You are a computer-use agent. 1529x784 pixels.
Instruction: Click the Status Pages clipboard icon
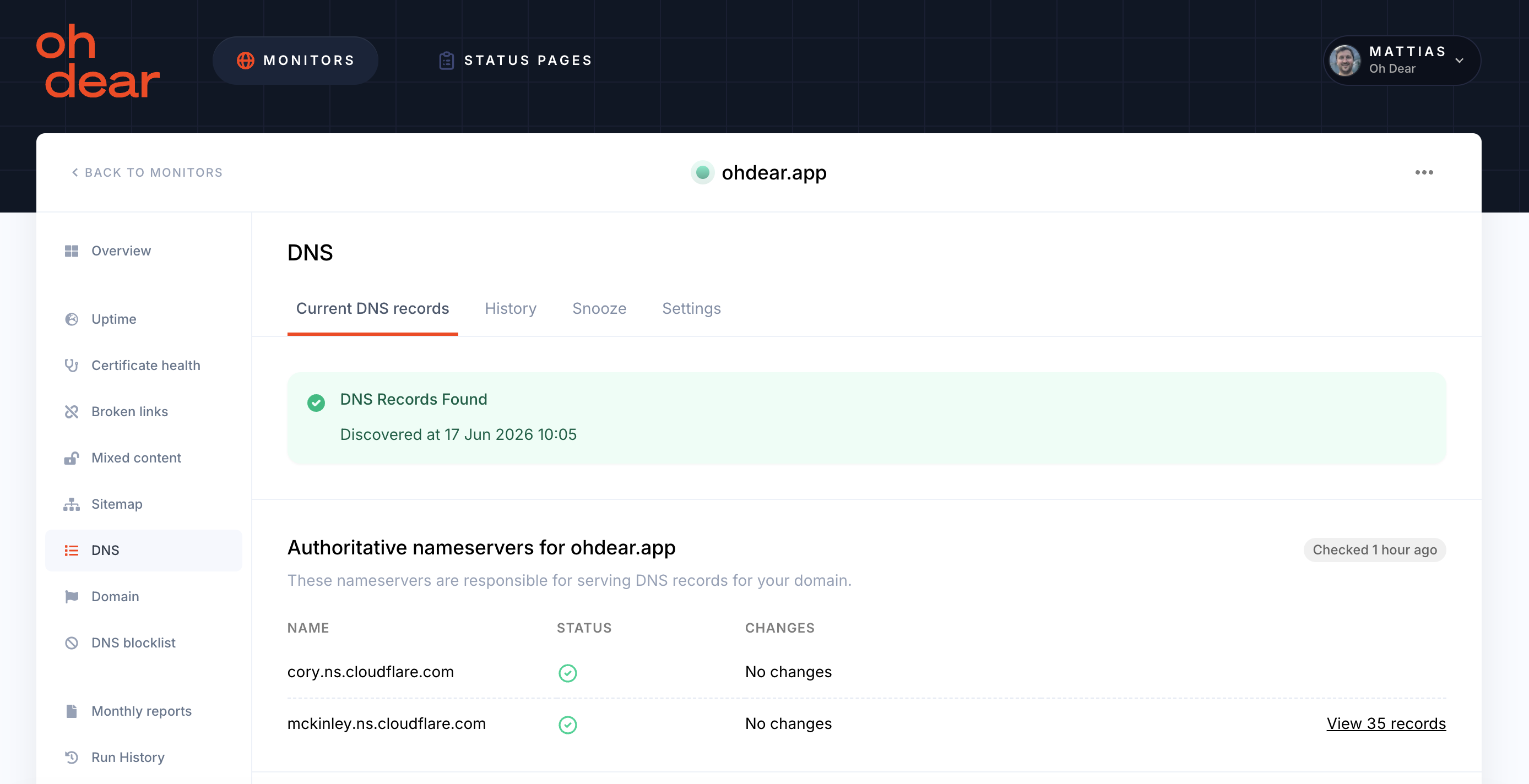(446, 61)
